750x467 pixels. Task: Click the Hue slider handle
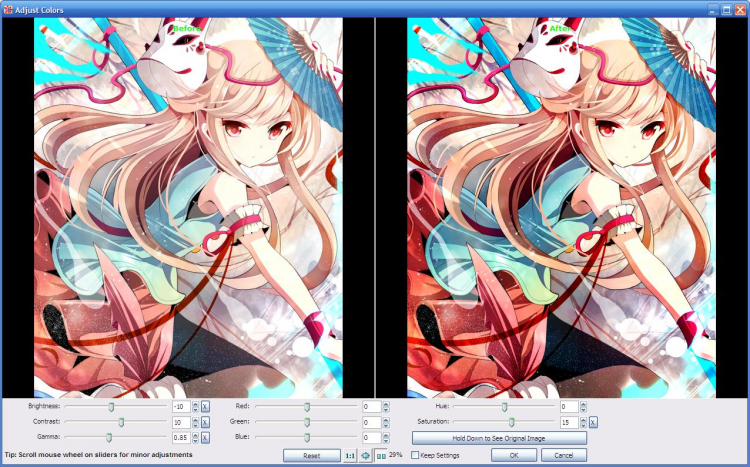(504, 407)
